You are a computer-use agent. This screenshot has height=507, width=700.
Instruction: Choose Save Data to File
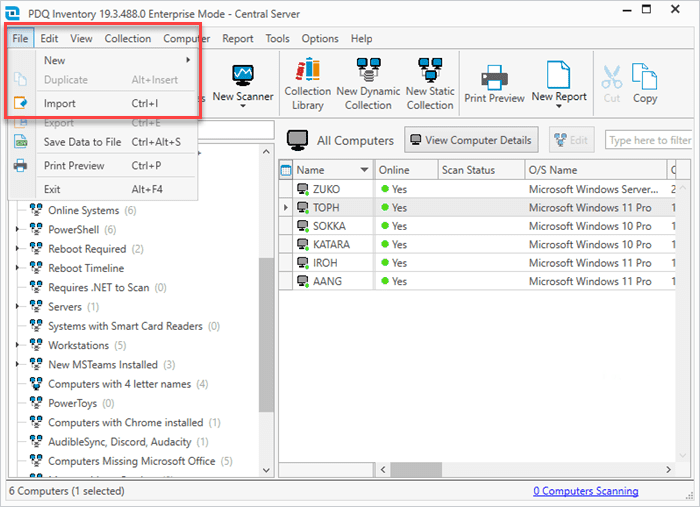pos(103,142)
